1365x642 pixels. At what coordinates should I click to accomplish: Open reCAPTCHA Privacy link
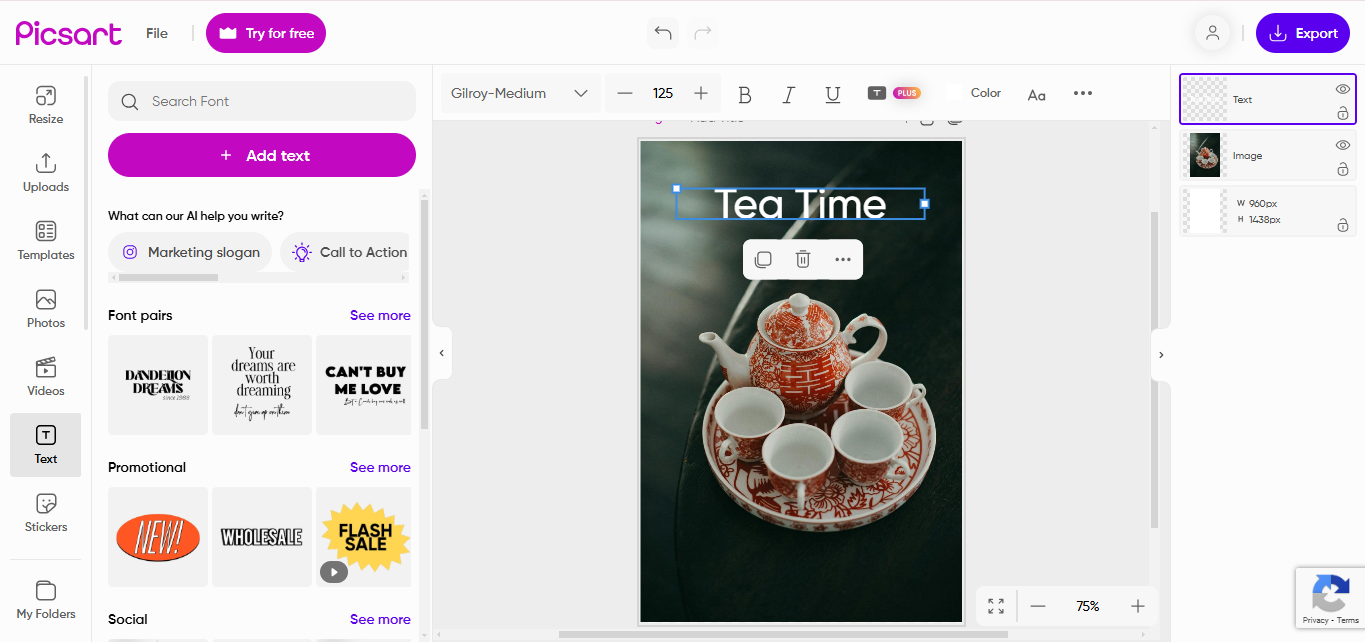click(1315, 621)
